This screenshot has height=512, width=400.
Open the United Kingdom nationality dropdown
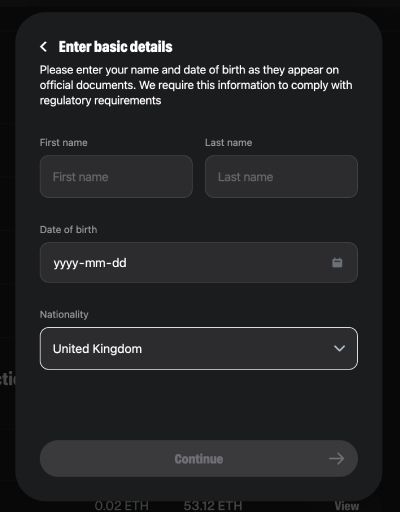click(x=199, y=348)
